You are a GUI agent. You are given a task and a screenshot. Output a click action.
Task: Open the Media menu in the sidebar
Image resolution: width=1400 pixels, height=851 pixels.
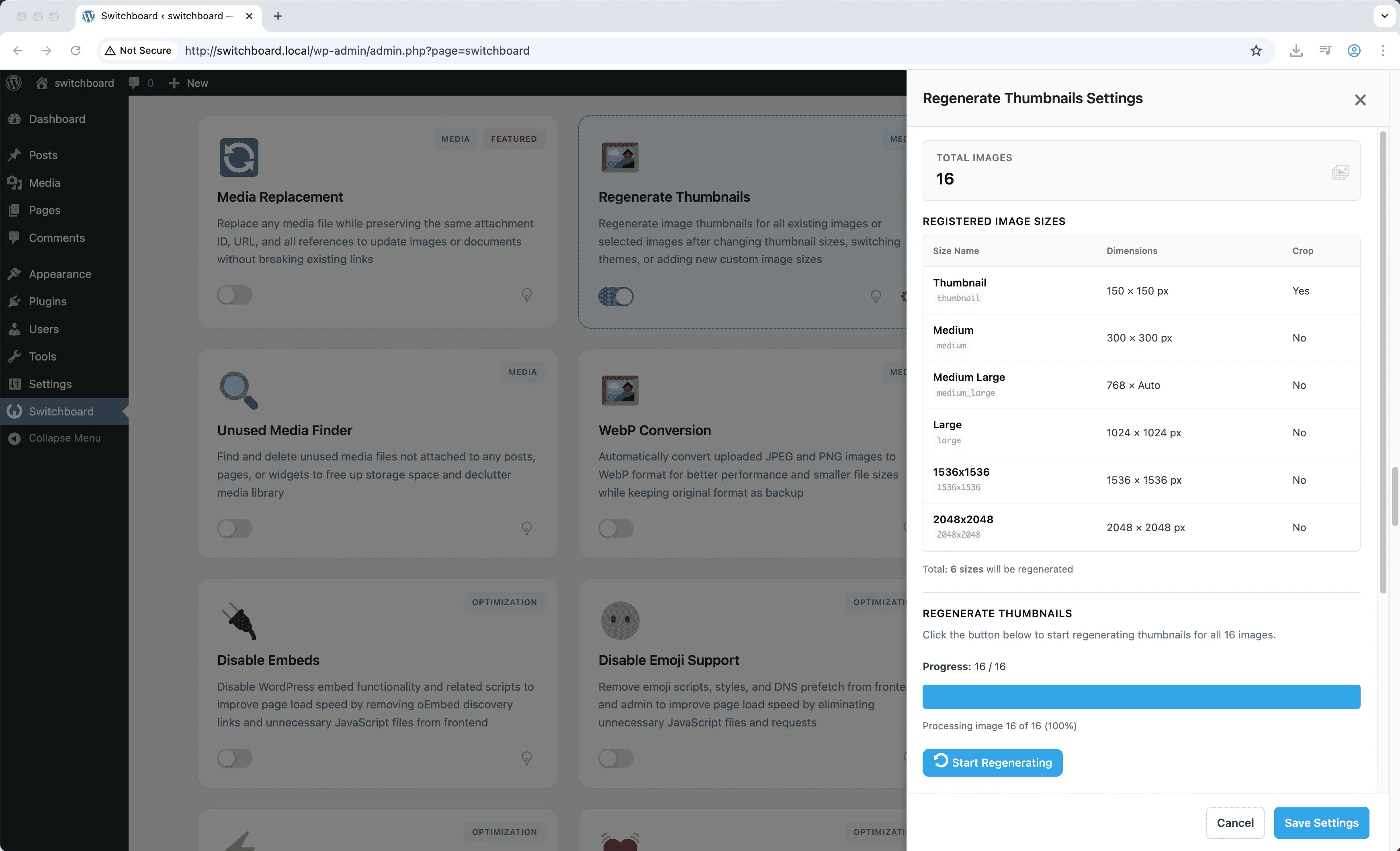44,182
